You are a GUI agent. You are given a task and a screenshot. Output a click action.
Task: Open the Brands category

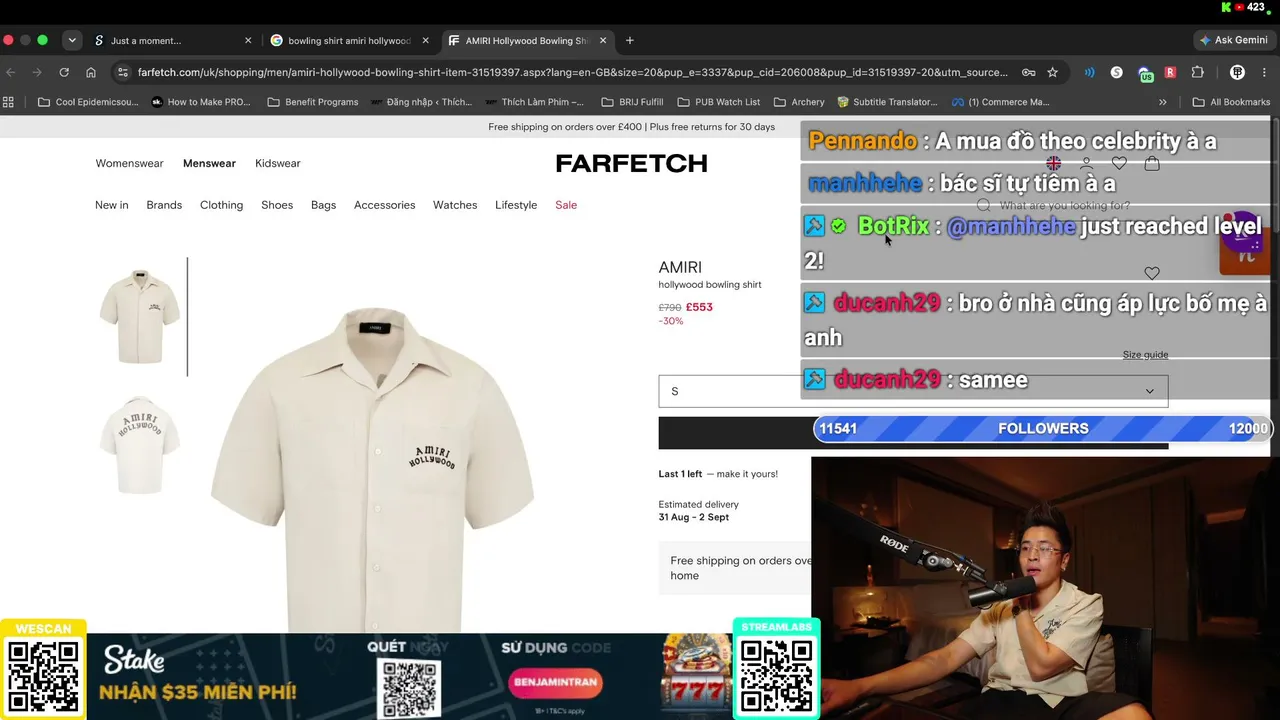point(164,205)
